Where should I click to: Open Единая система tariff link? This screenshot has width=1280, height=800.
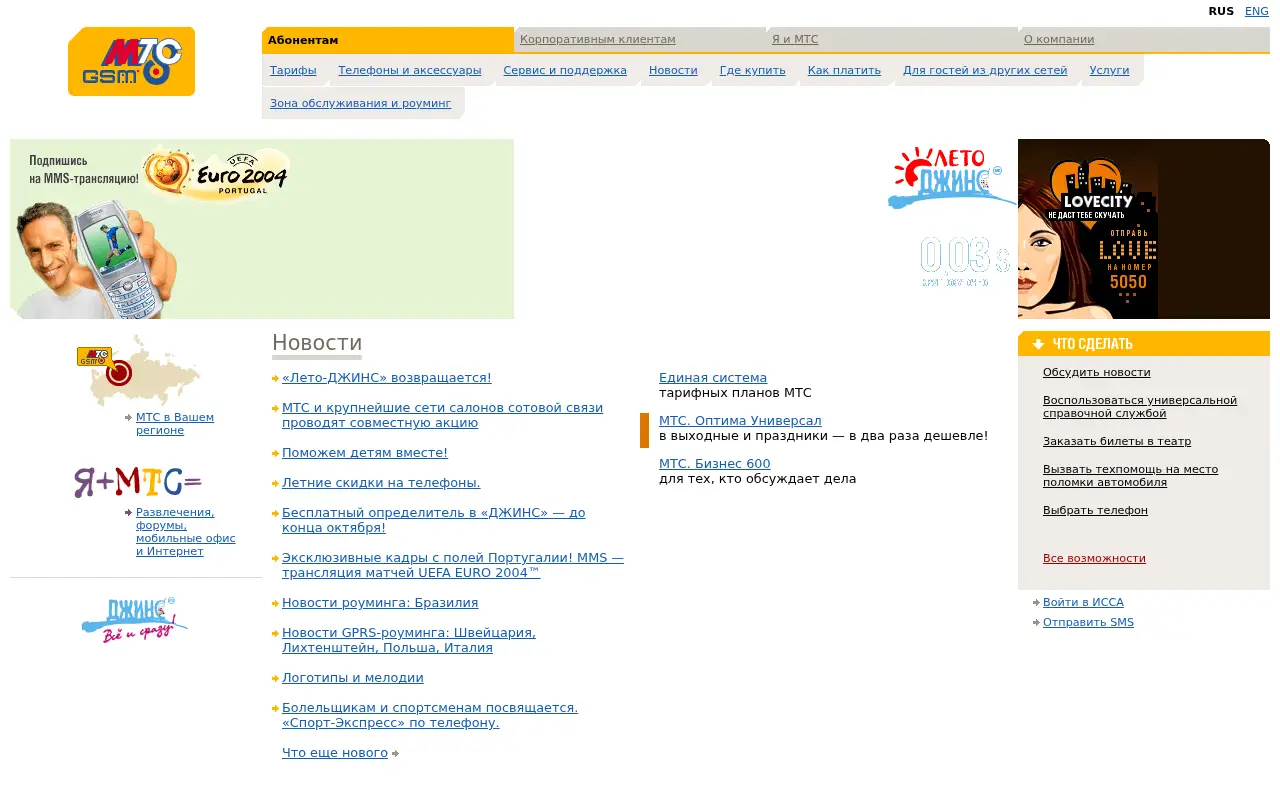coord(713,378)
